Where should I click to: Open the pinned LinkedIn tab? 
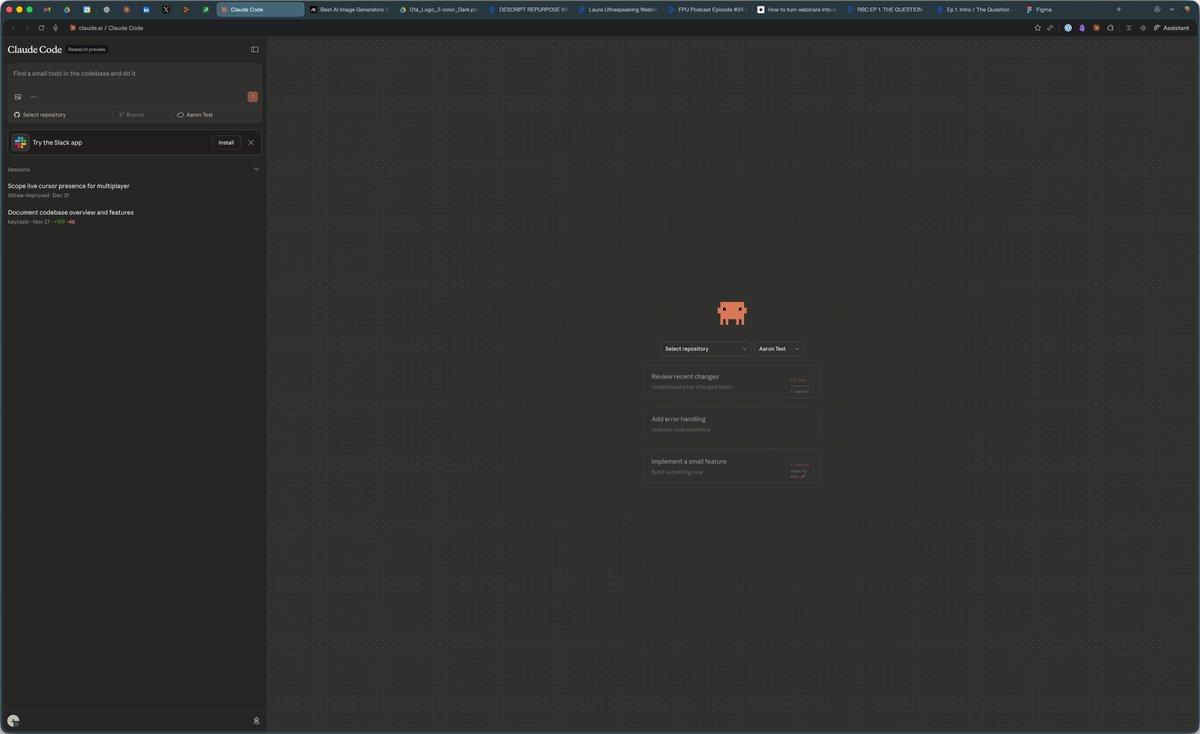(146, 9)
